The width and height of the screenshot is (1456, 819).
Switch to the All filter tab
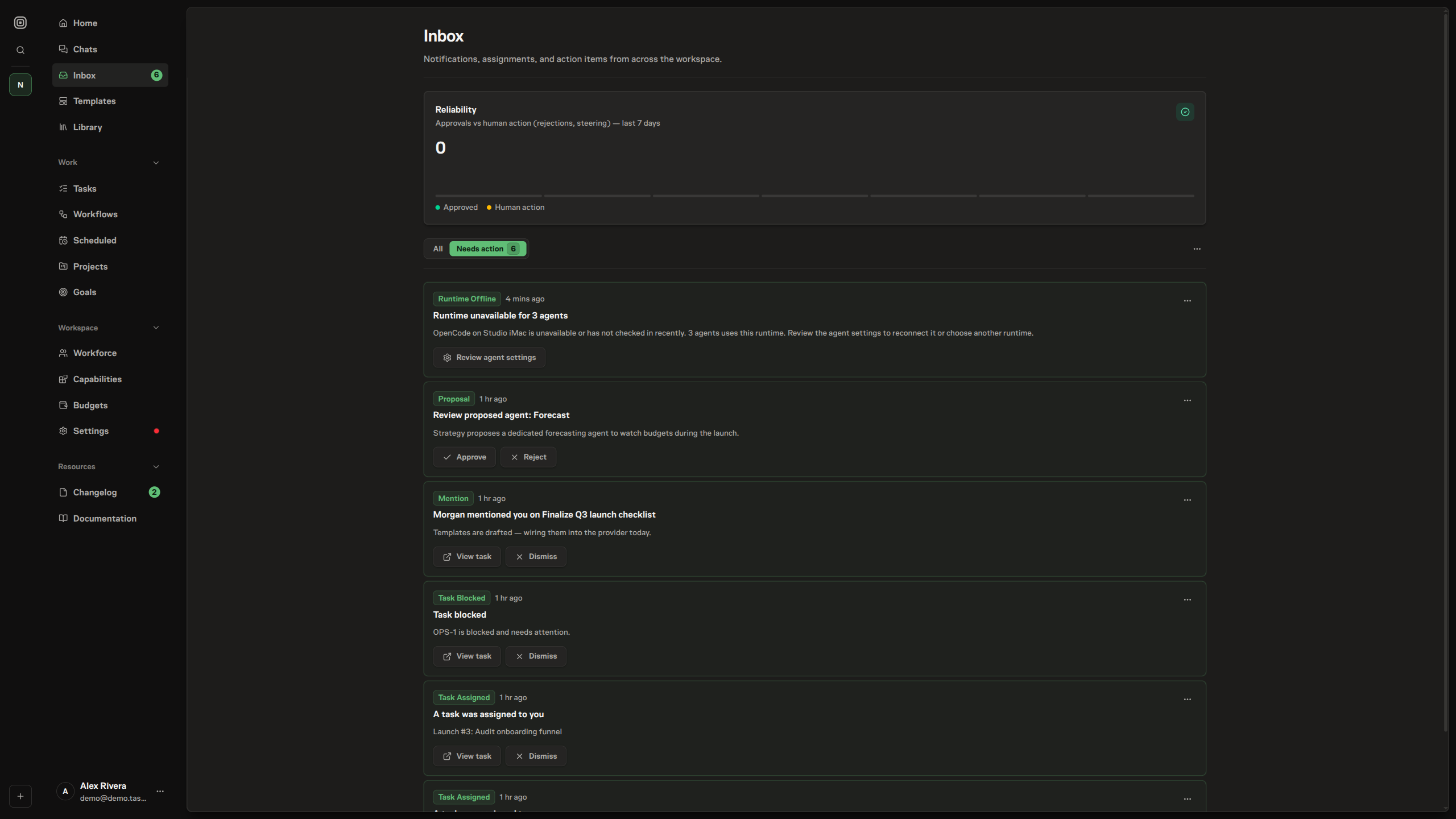pyautogui.click(x=438, y=249)
